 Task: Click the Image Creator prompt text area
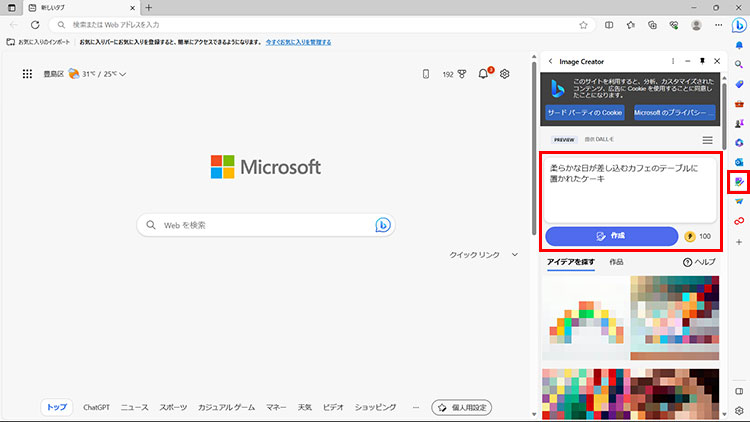tap(630, 188)
